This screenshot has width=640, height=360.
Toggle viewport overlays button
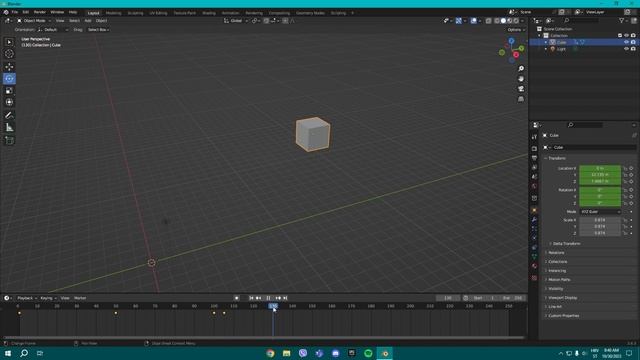click(x=473, y=21)
